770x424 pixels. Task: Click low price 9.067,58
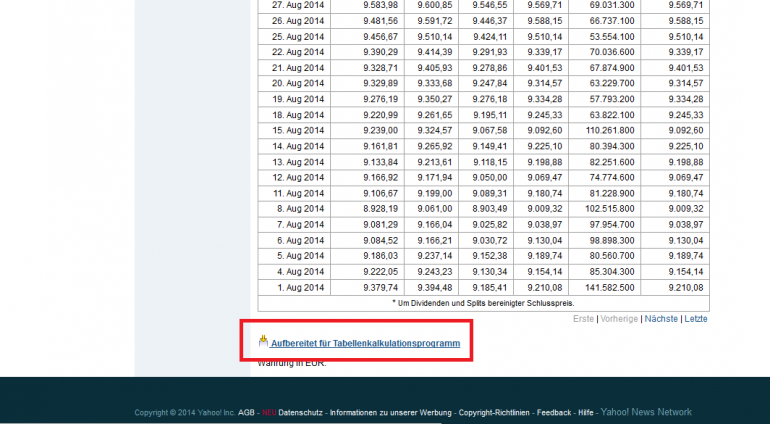coord(490,131)
